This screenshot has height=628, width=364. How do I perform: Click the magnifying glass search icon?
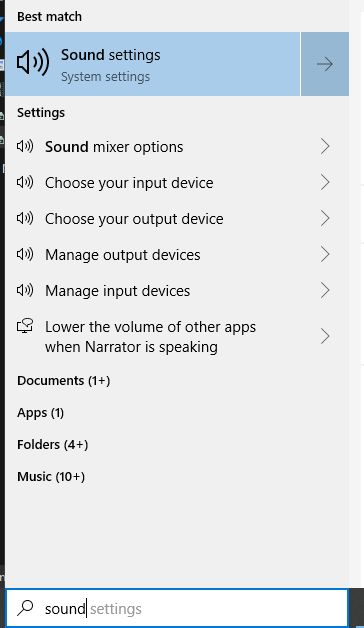[25, 608]
